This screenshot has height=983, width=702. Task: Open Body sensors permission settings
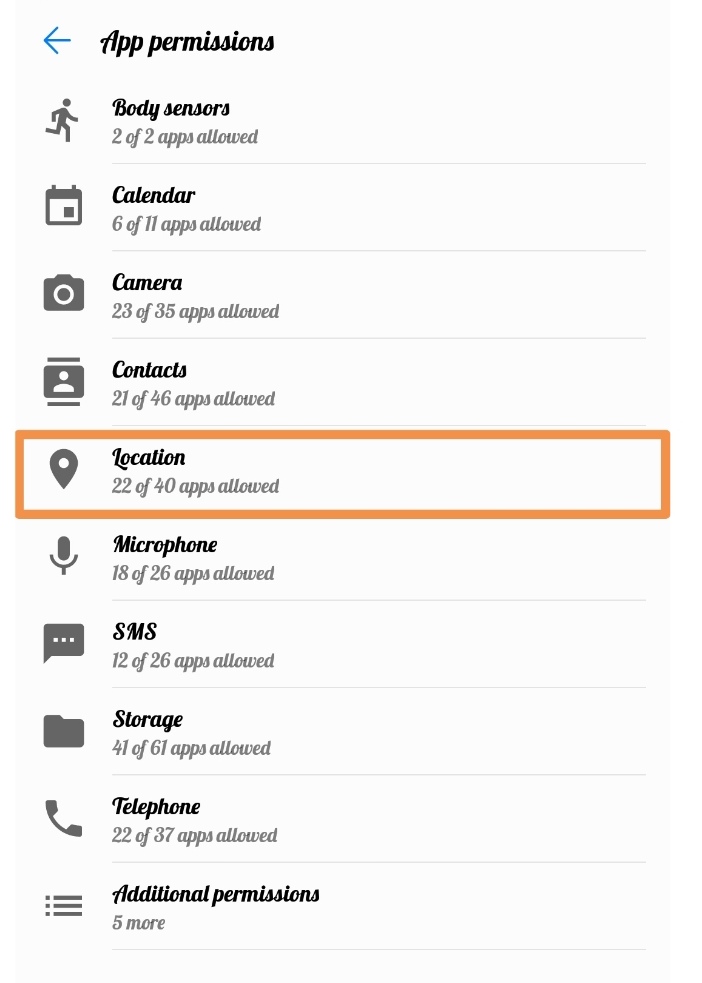pyautogui.click(x=340, y=121)
